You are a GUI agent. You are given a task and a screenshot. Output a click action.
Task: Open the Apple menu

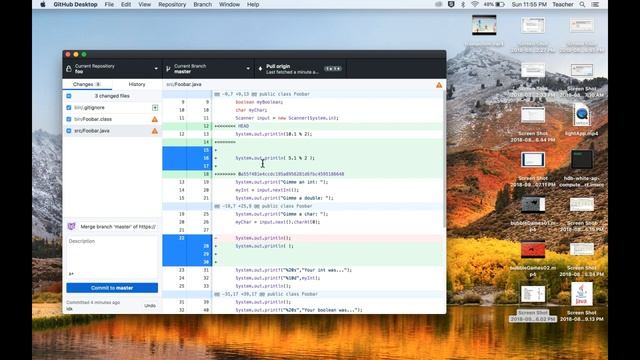click(x=43, y=4)
